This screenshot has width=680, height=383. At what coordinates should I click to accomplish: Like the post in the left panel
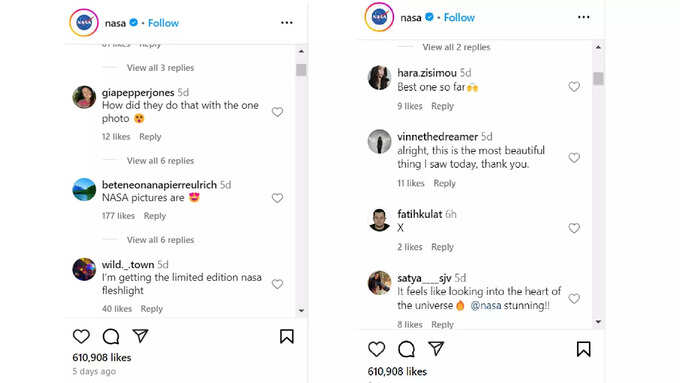[81, 336]
